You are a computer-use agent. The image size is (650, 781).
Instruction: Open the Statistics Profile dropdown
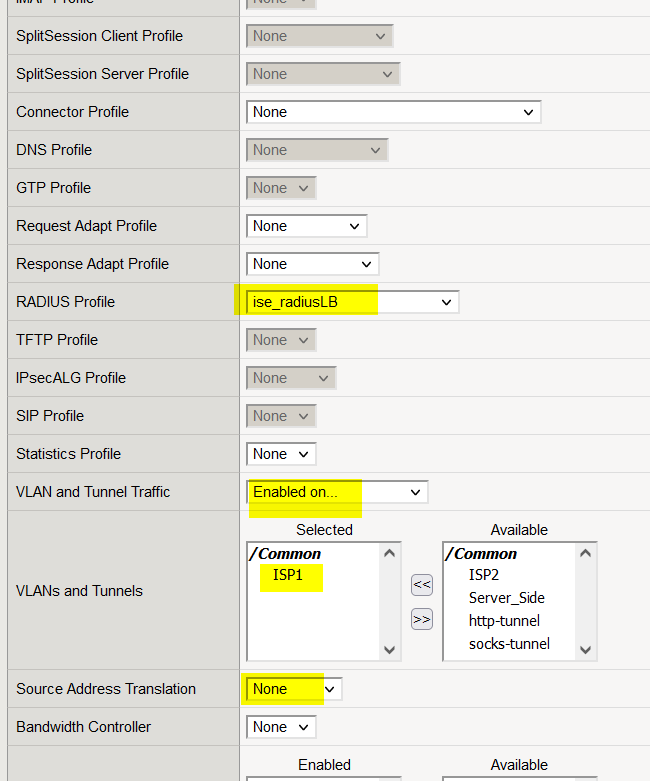pyautogui.click(x=281, y=454)
